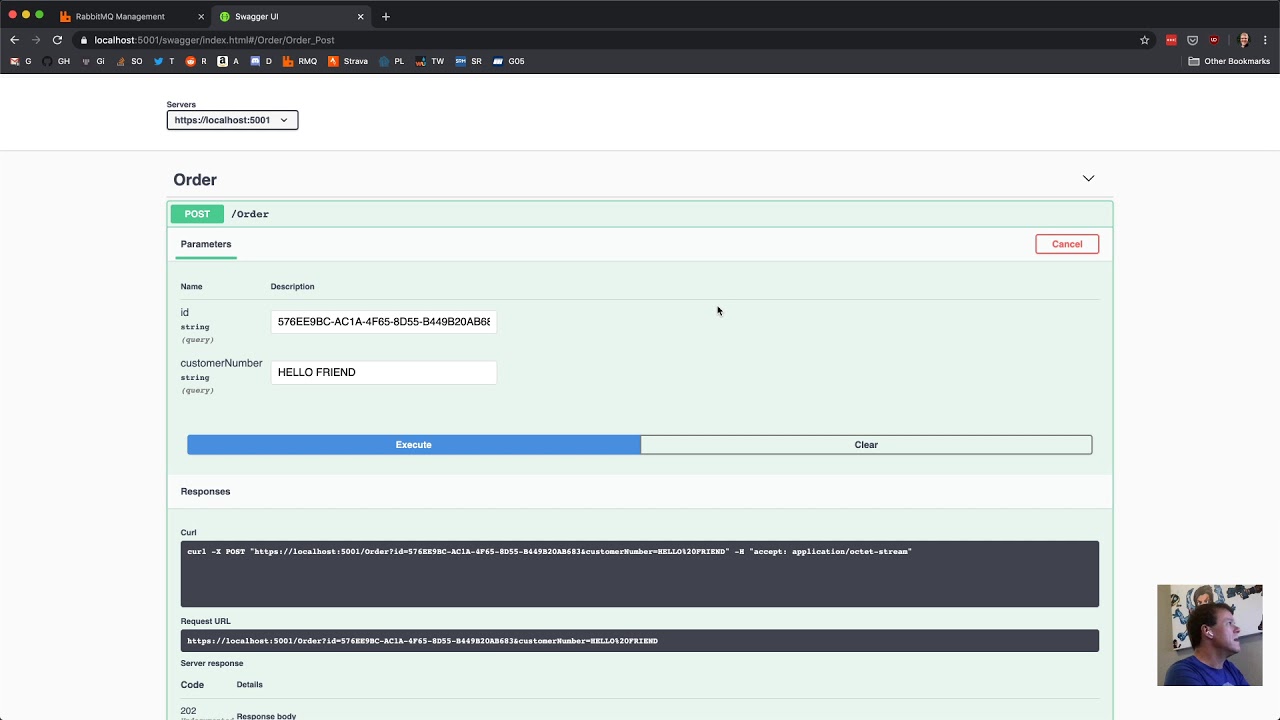Viewport: 1280px width, 720px height.
Task: Reload the Swagger page
Action: click(x=57, y=40)
